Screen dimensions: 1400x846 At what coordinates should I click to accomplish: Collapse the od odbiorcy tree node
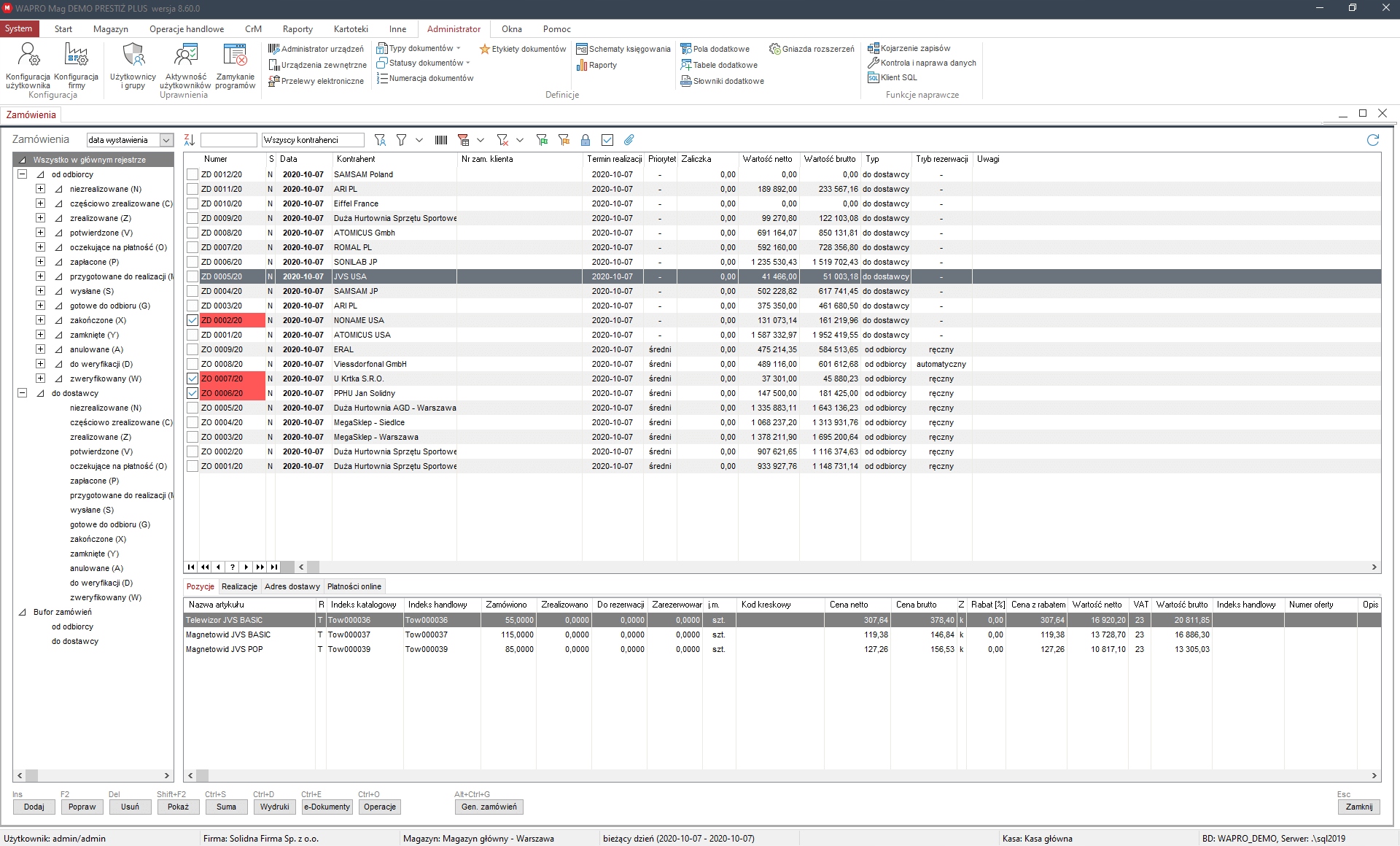(22, 174)
